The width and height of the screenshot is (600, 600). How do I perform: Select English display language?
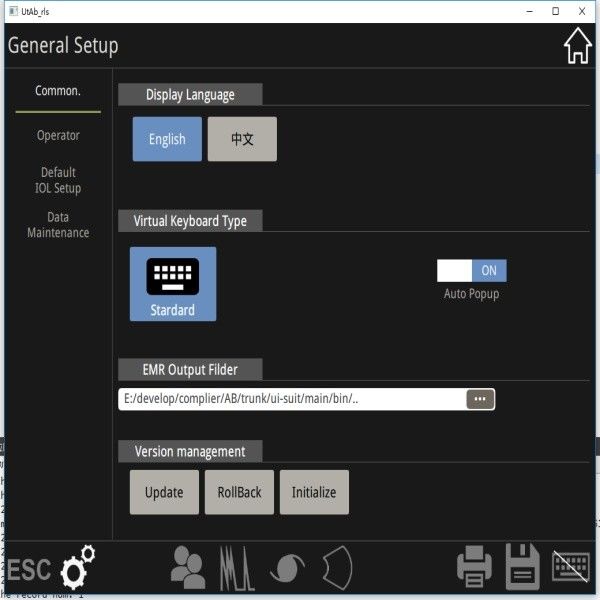pos(167,139)
